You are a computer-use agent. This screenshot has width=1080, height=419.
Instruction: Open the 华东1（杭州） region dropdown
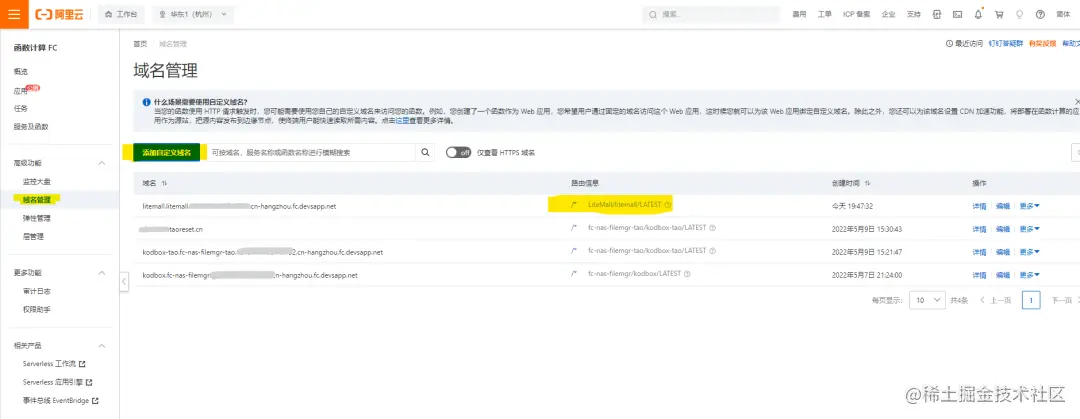(193, 14)
